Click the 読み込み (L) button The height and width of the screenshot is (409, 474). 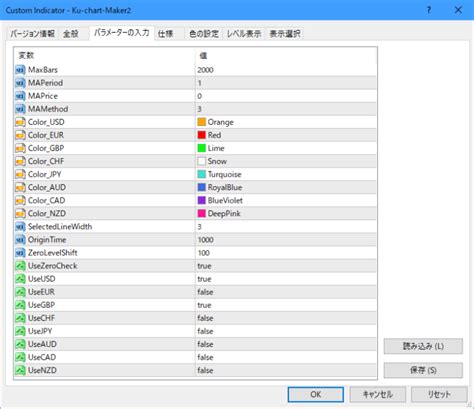423,346
